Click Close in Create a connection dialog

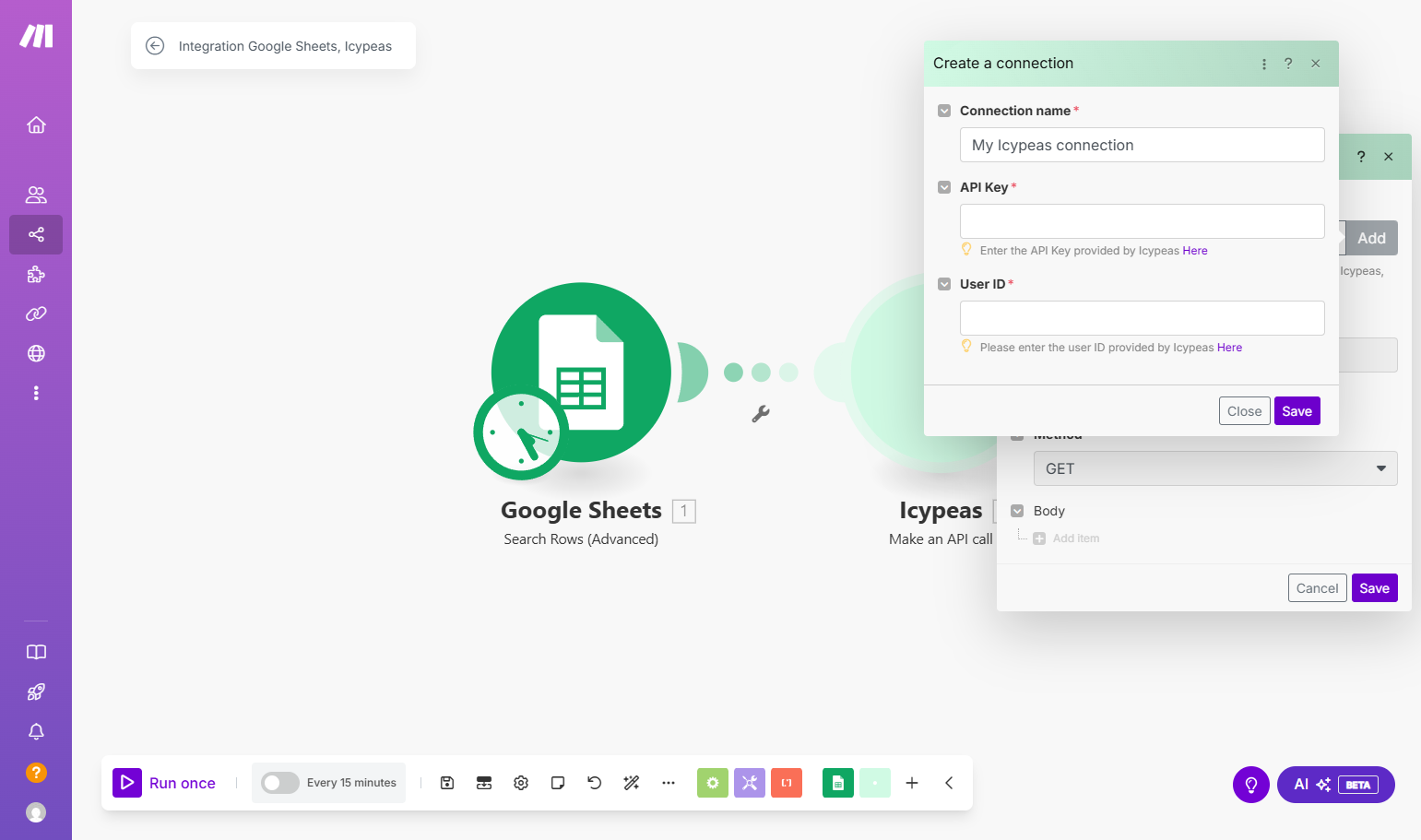1244,411
